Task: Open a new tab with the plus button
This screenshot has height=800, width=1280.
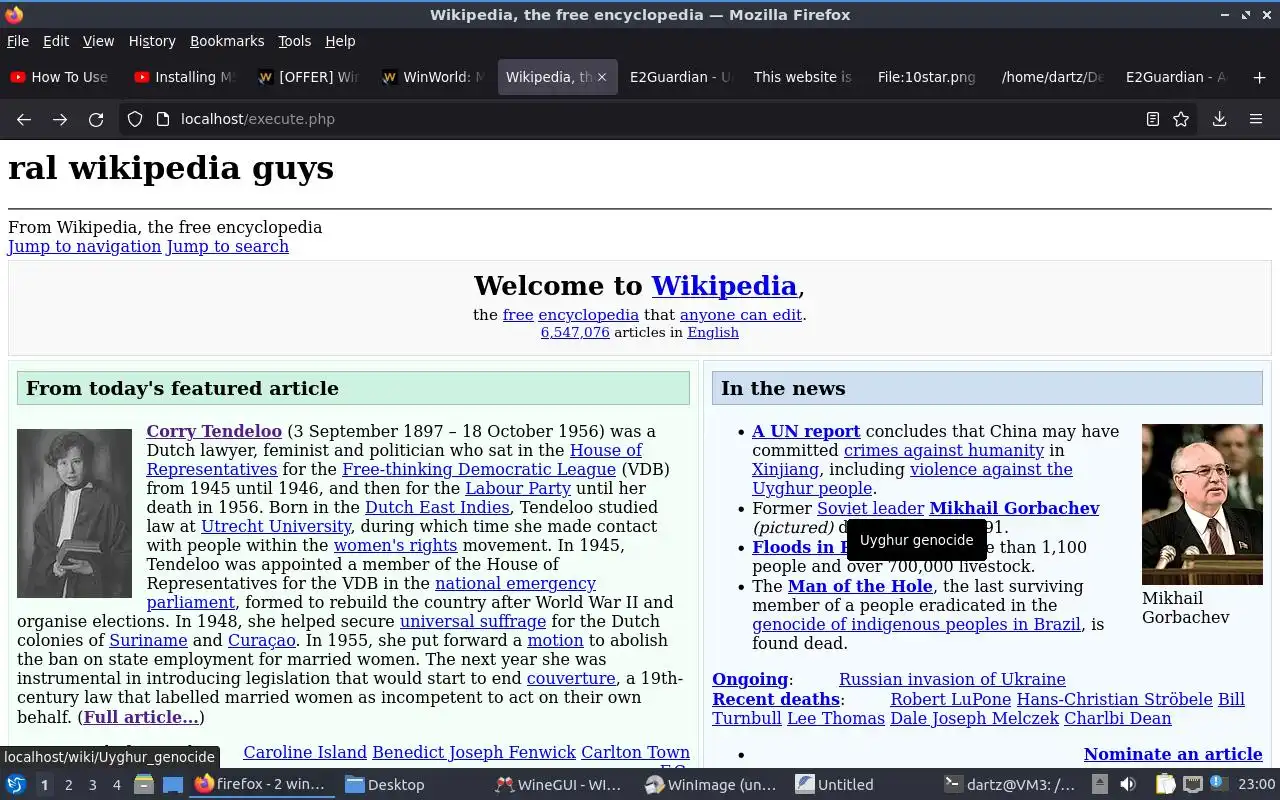Action: [1259, 77]
